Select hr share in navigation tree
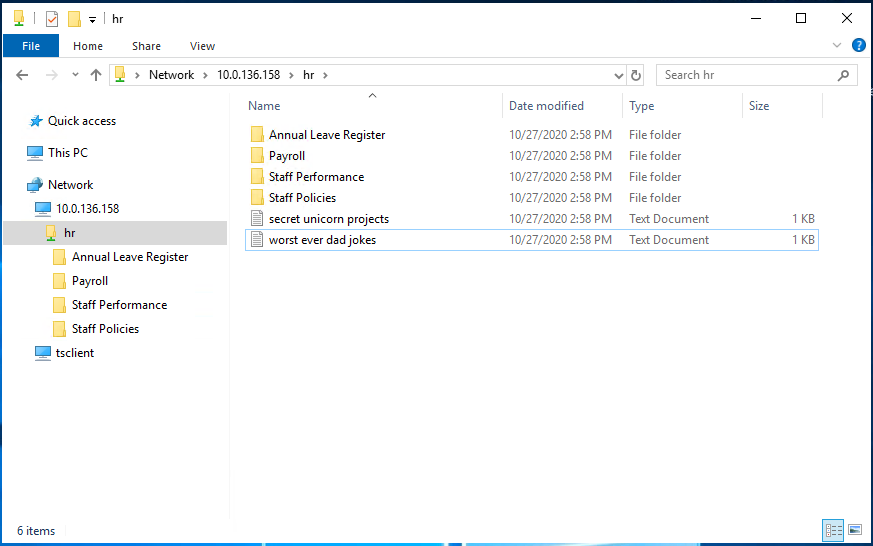The height and width of the screenshot is (546, 873). click(70, 233)
